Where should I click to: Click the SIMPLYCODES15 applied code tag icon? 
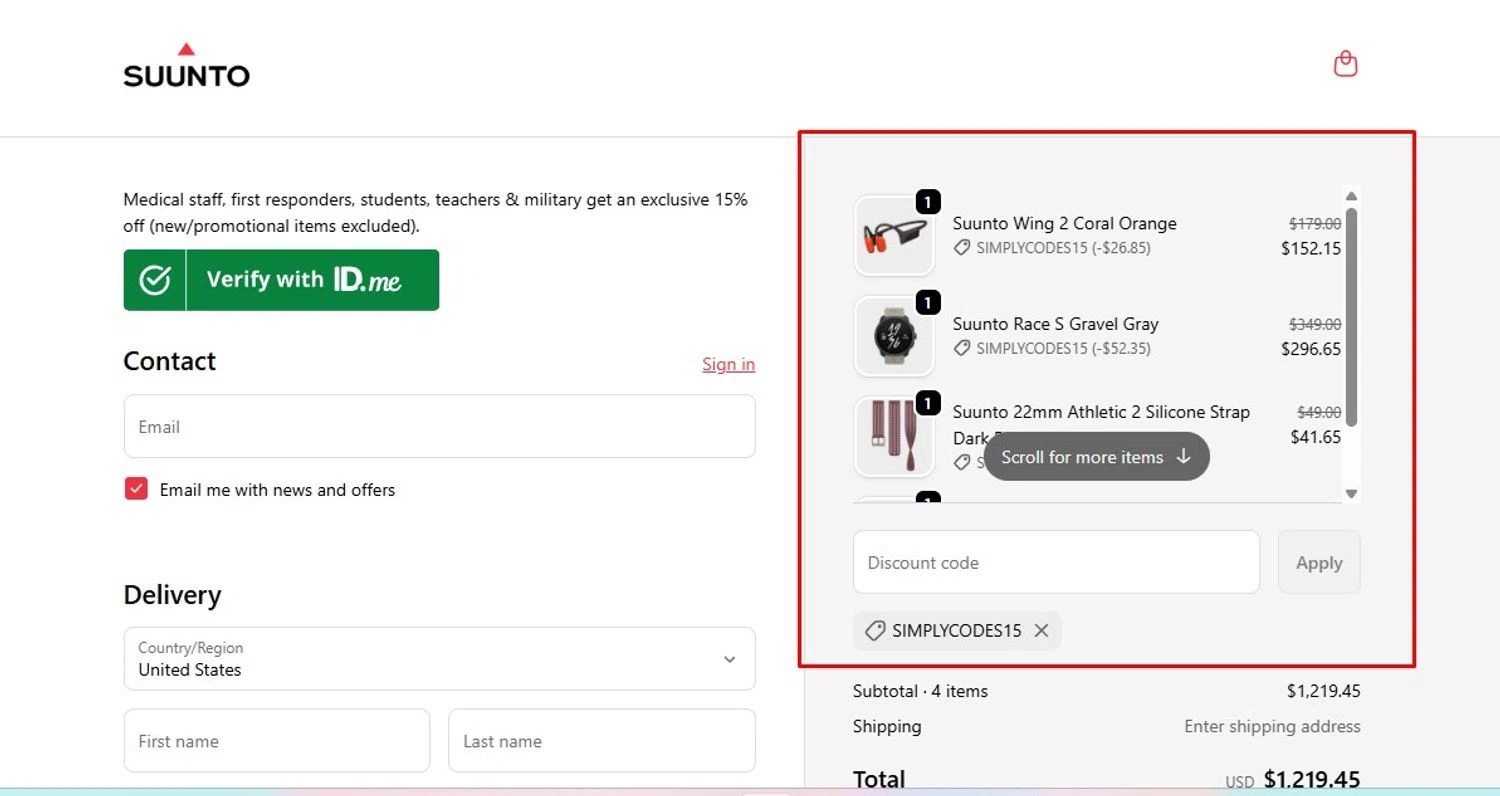[875, 631]
